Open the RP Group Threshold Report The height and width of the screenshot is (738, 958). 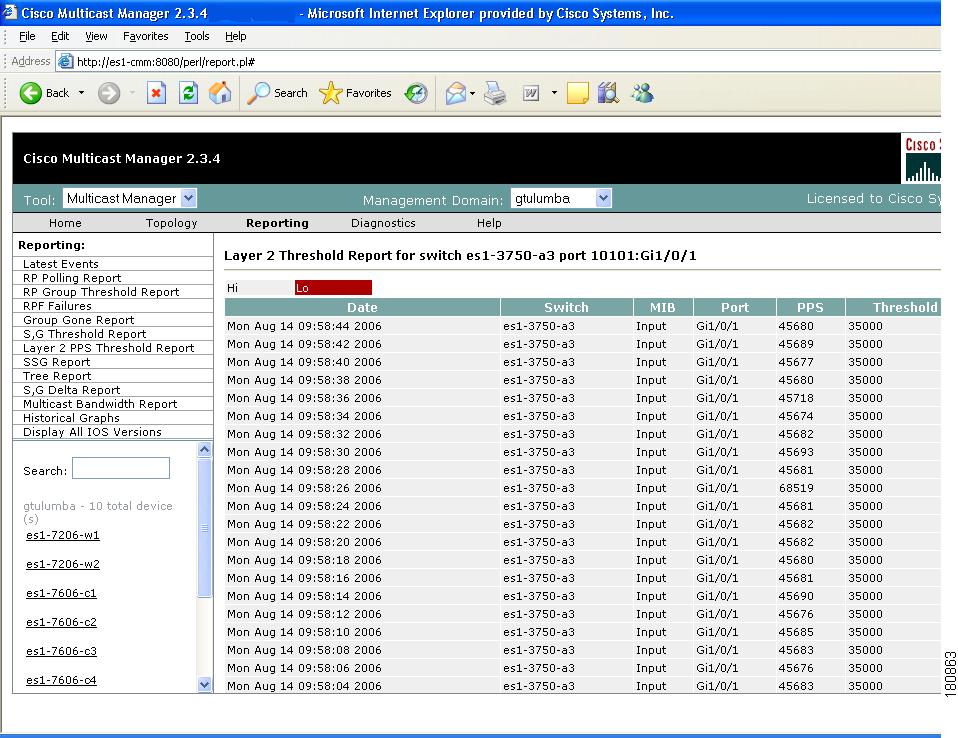(x=101, y=292)
